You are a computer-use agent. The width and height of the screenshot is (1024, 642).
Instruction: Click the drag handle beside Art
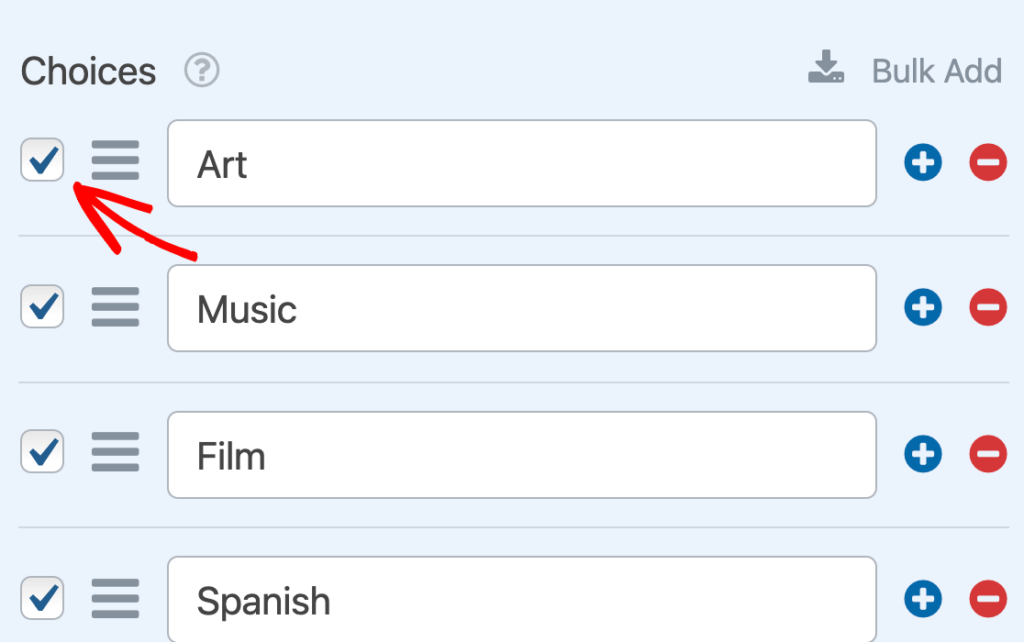(115, 161)
